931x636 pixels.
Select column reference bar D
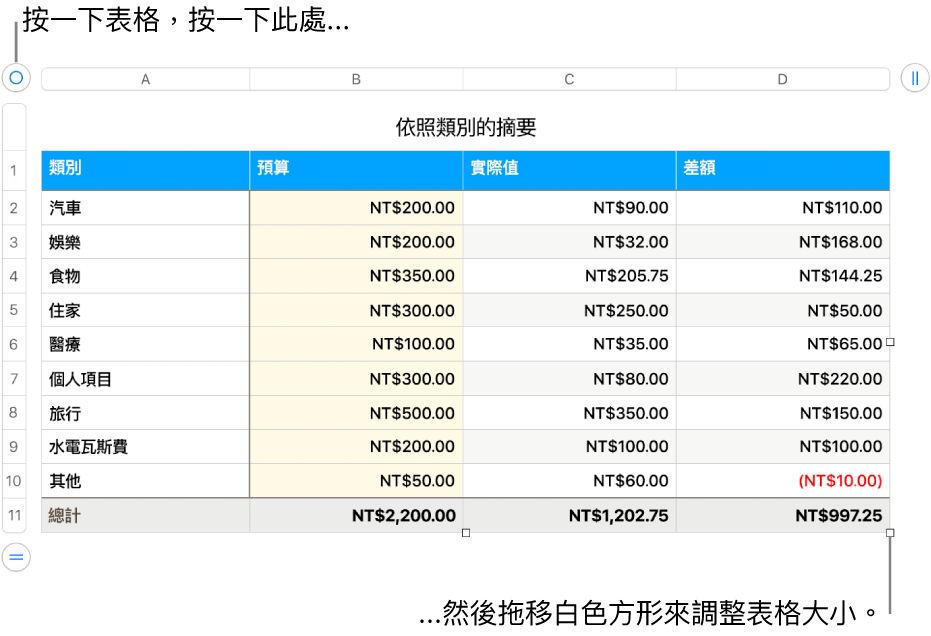click(x=783, y=78)
